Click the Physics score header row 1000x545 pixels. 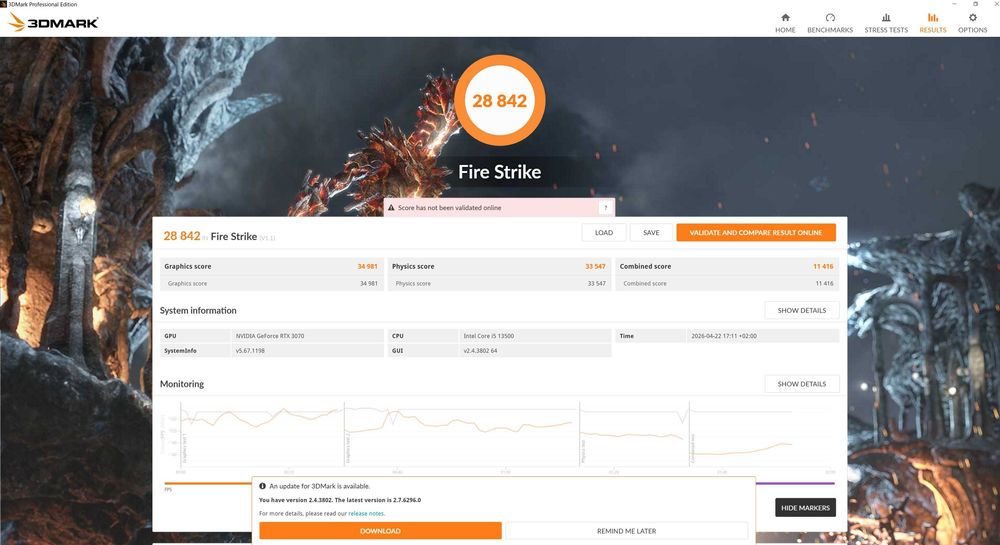(x=499, y=266)
